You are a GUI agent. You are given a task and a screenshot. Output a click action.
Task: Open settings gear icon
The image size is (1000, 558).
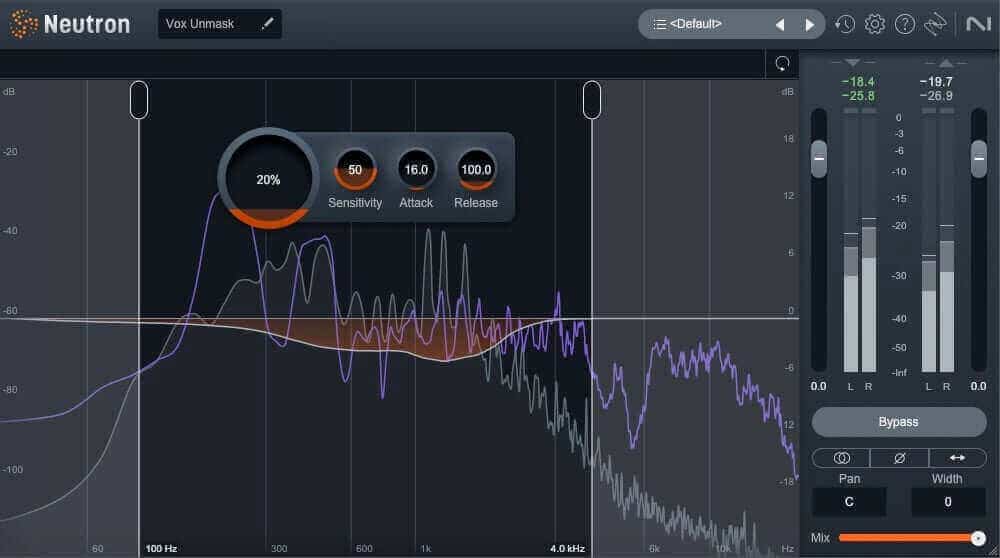click(874, 24)
